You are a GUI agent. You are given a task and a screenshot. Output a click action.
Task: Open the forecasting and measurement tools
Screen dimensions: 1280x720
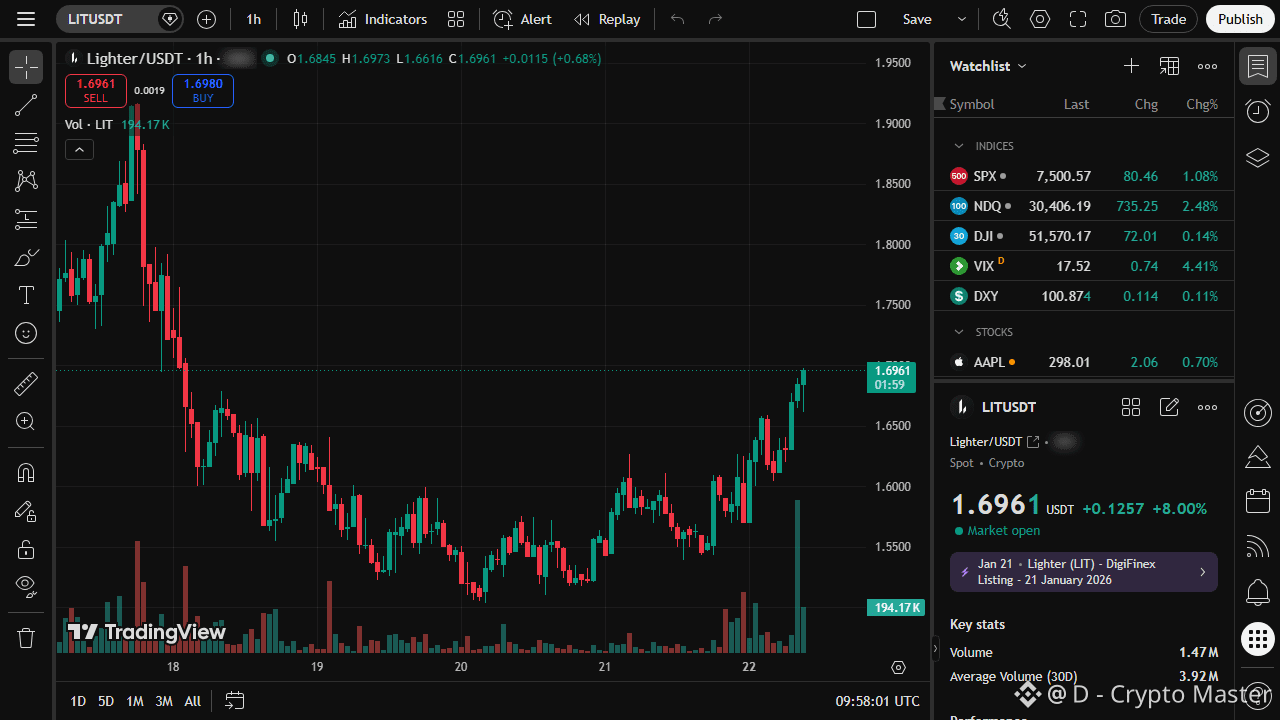(26, 219)
